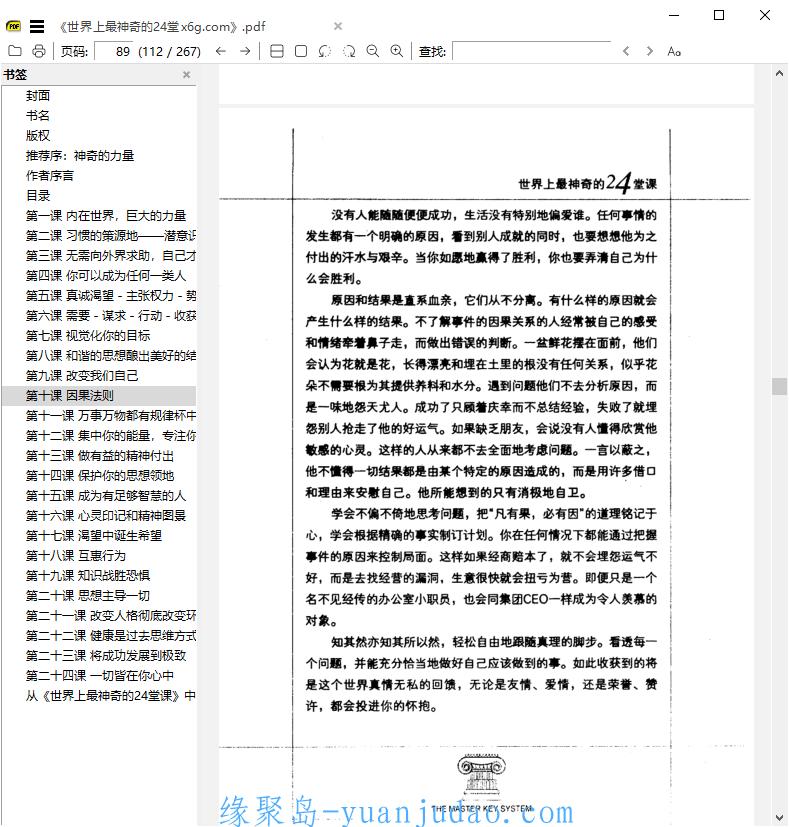
Task: Jump to 第九课 改变我们自己
Action: (x=82, y=376)
